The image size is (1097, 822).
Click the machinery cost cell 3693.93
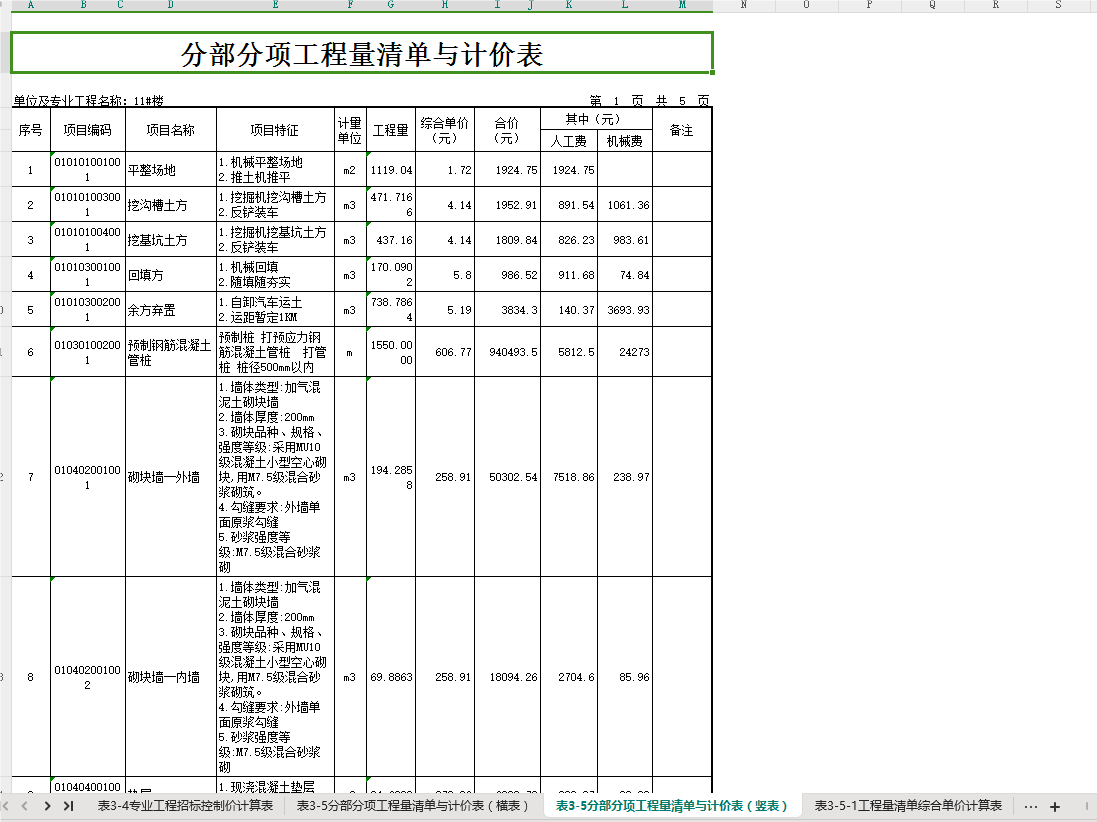coord(625,309)
